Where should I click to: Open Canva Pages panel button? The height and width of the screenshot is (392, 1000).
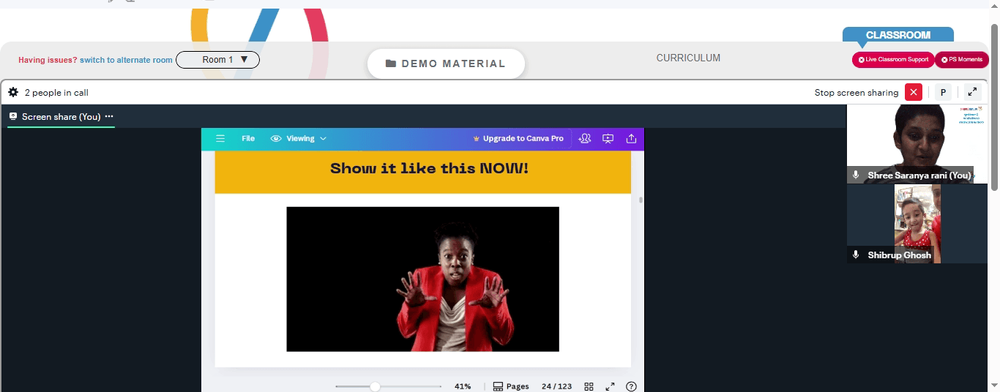coord(511,386)
